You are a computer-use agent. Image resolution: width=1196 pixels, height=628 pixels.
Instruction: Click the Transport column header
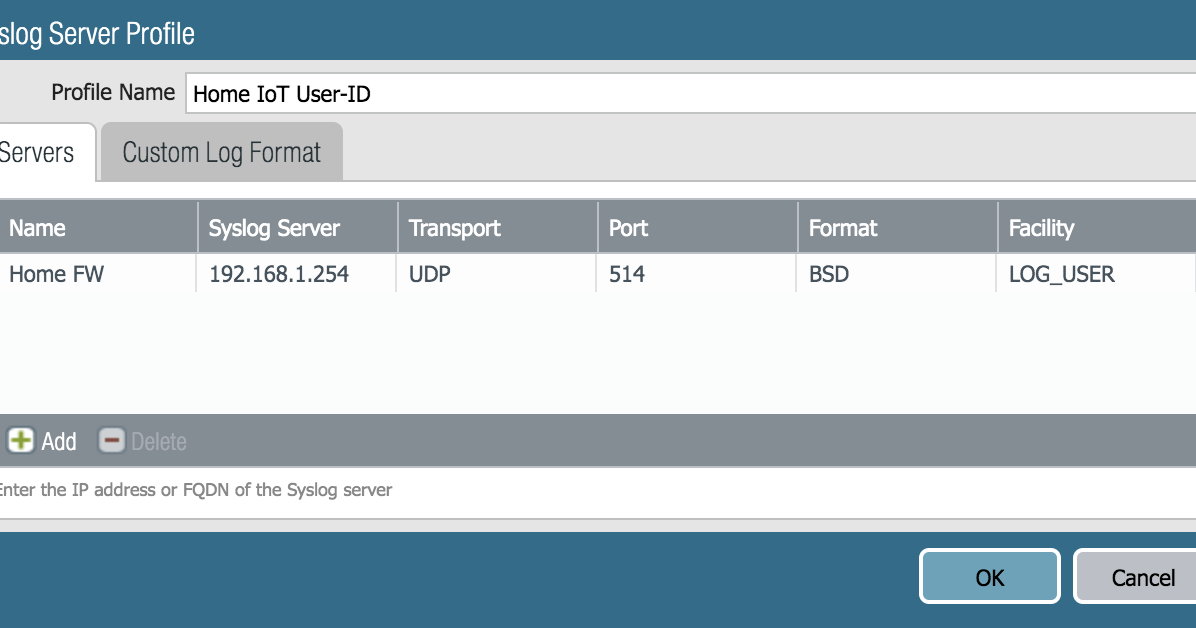454,227
